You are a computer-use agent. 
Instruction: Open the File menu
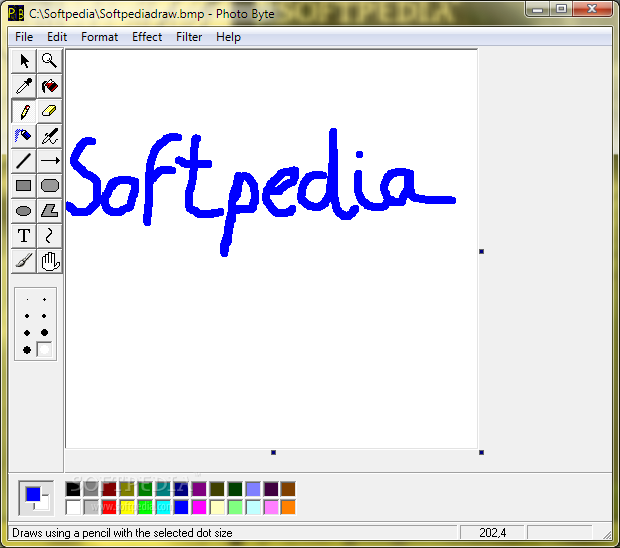click(x=24, y=37)
